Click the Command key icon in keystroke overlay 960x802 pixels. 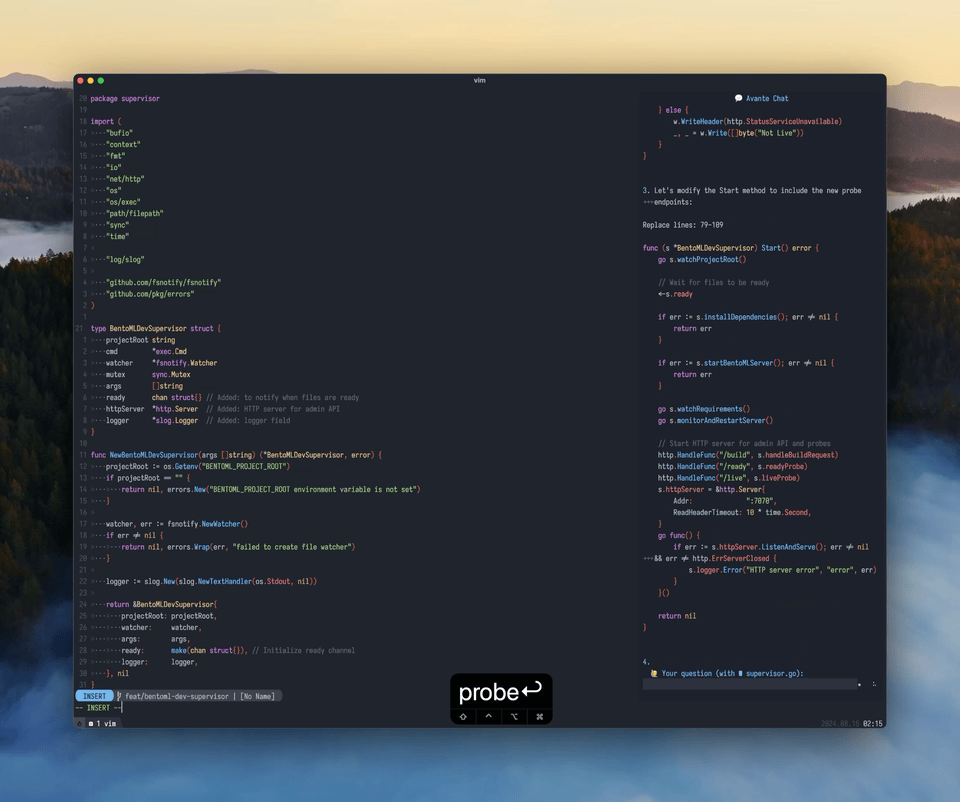[540, 716]
